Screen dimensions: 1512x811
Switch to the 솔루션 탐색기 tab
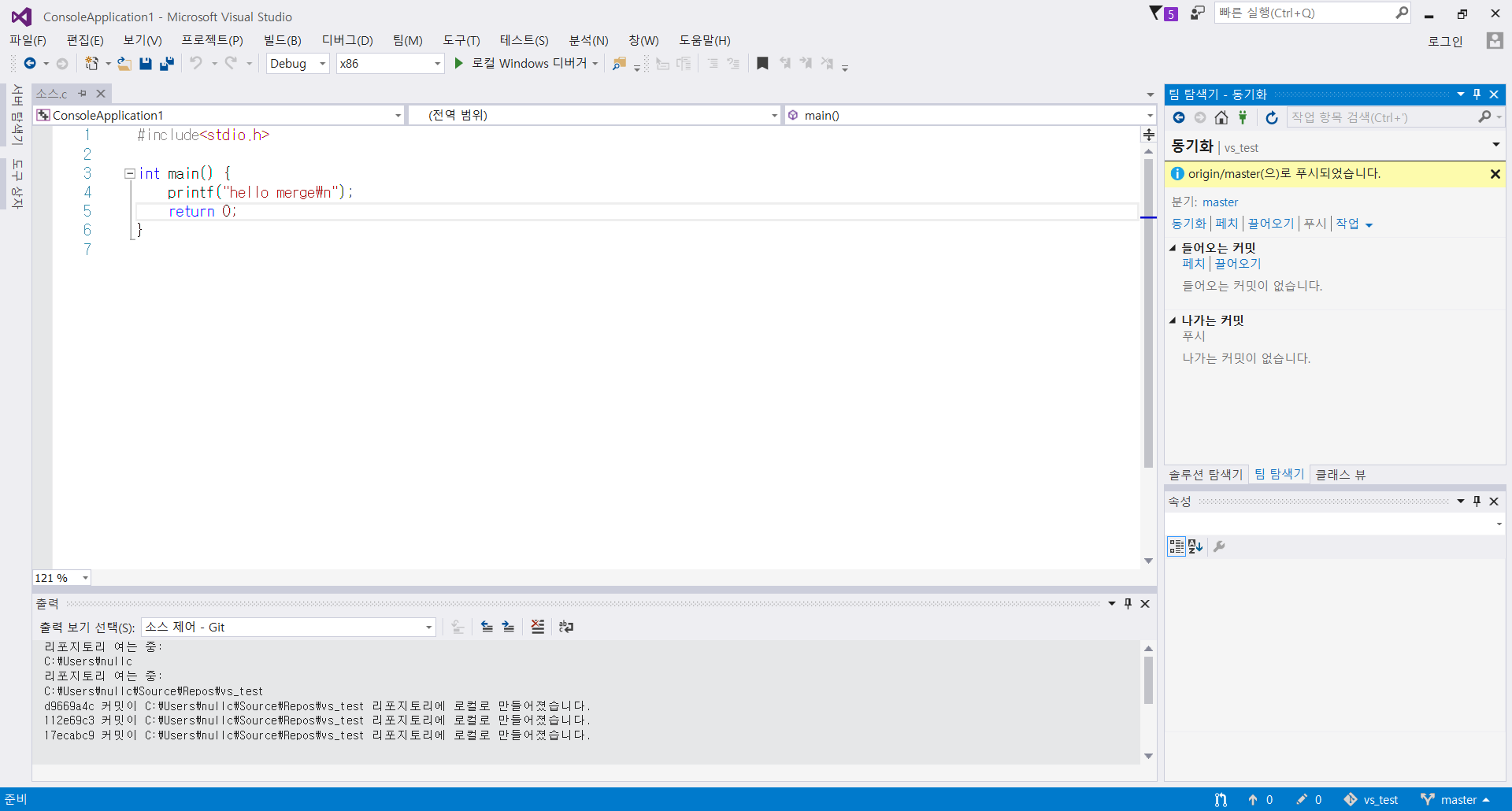point(1206,475)
